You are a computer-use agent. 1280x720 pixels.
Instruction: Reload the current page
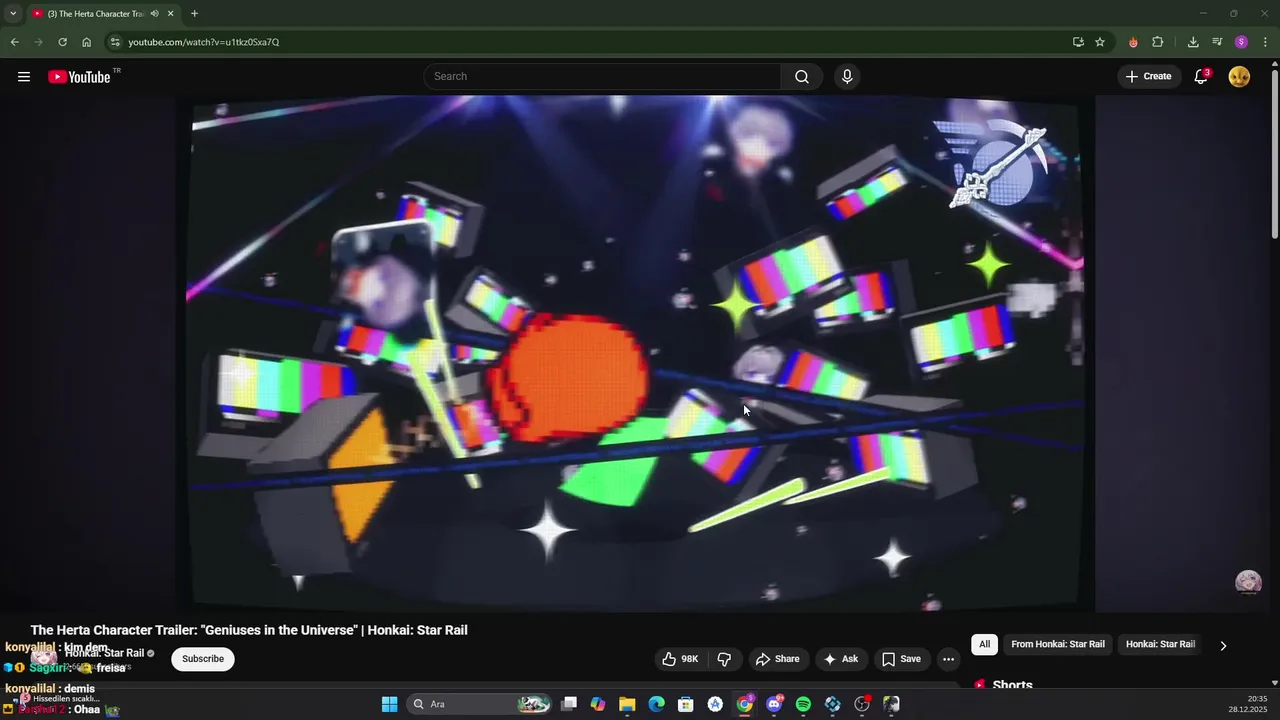[62, 42]
